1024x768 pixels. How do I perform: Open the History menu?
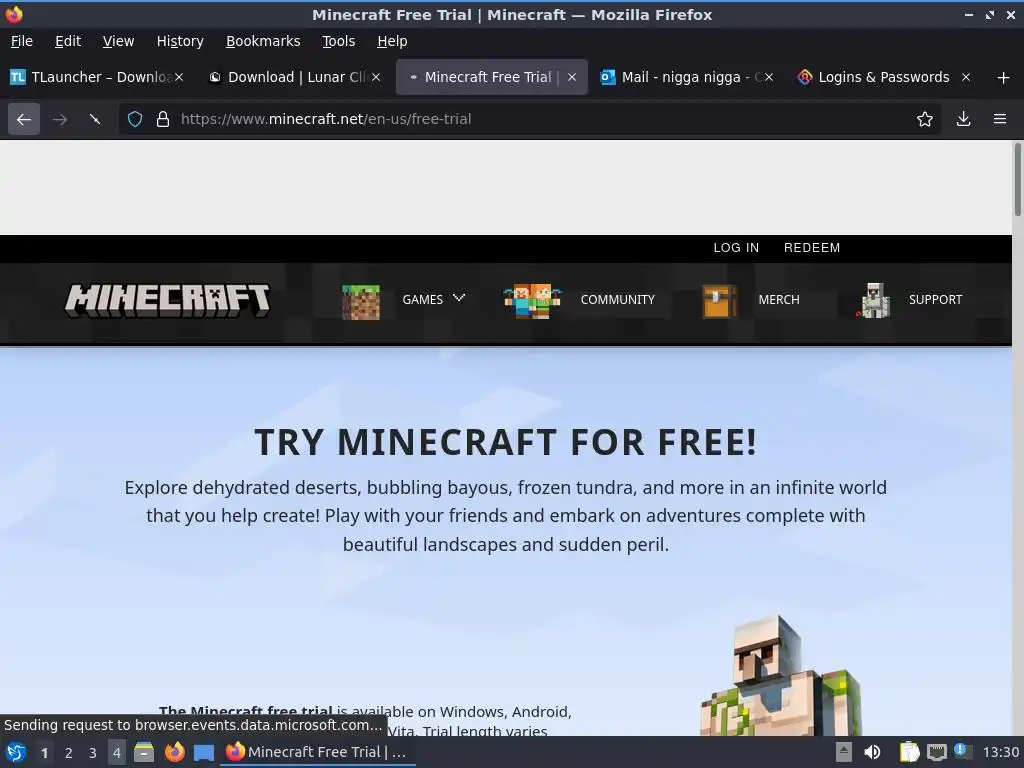180,41
